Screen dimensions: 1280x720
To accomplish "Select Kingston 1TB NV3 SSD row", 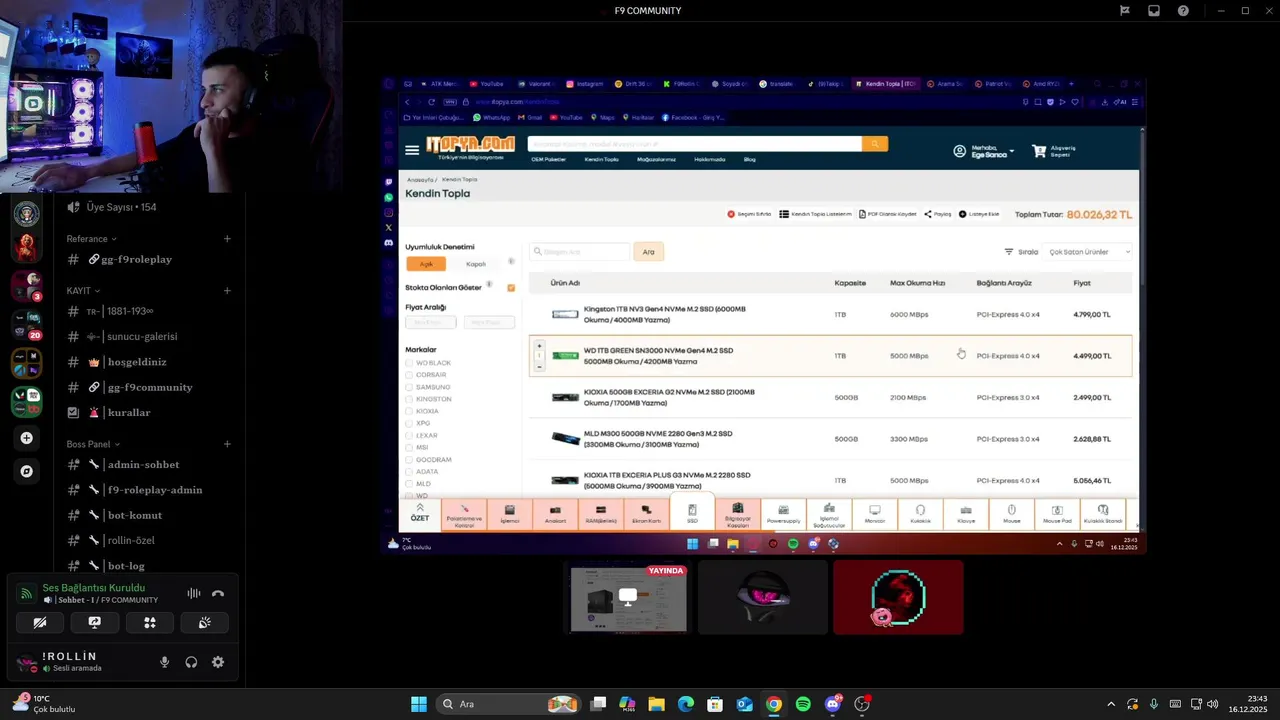I will click(x=830, y=314).
